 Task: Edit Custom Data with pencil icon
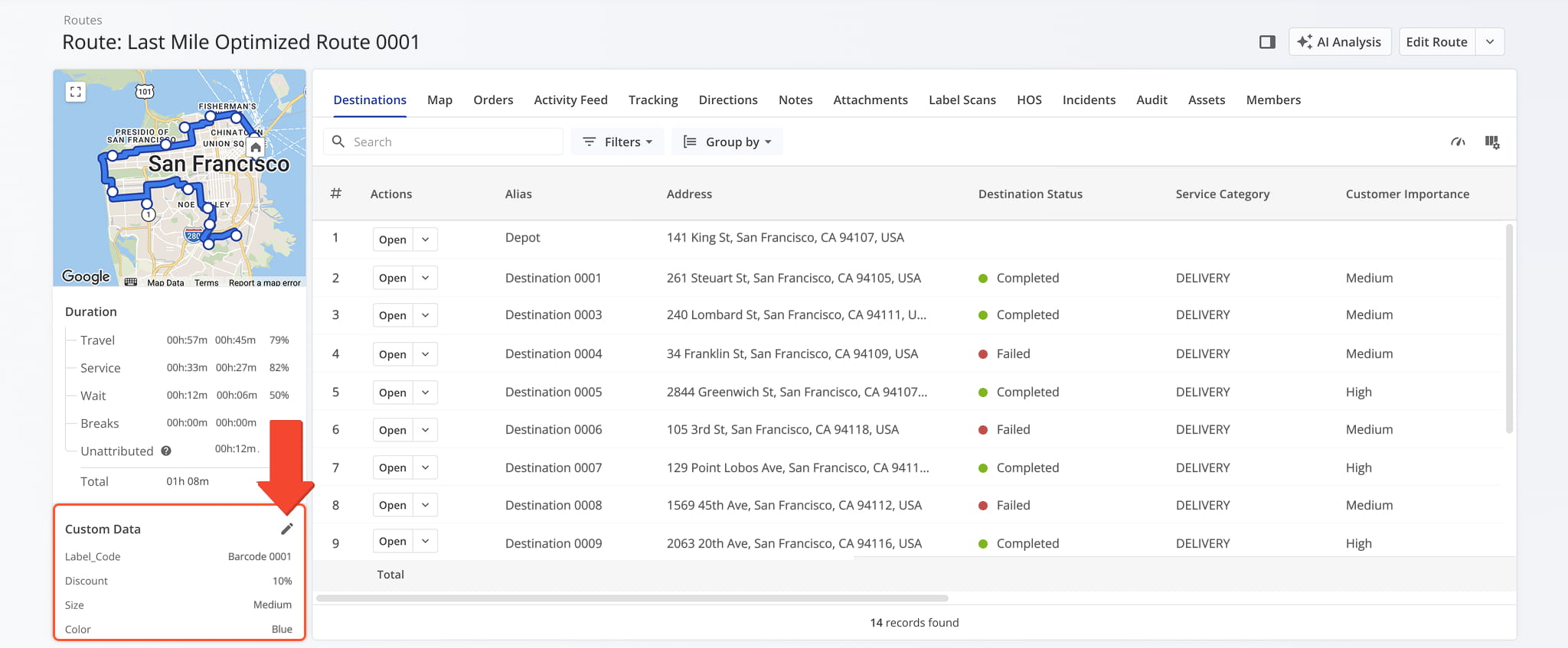[287, 529]
